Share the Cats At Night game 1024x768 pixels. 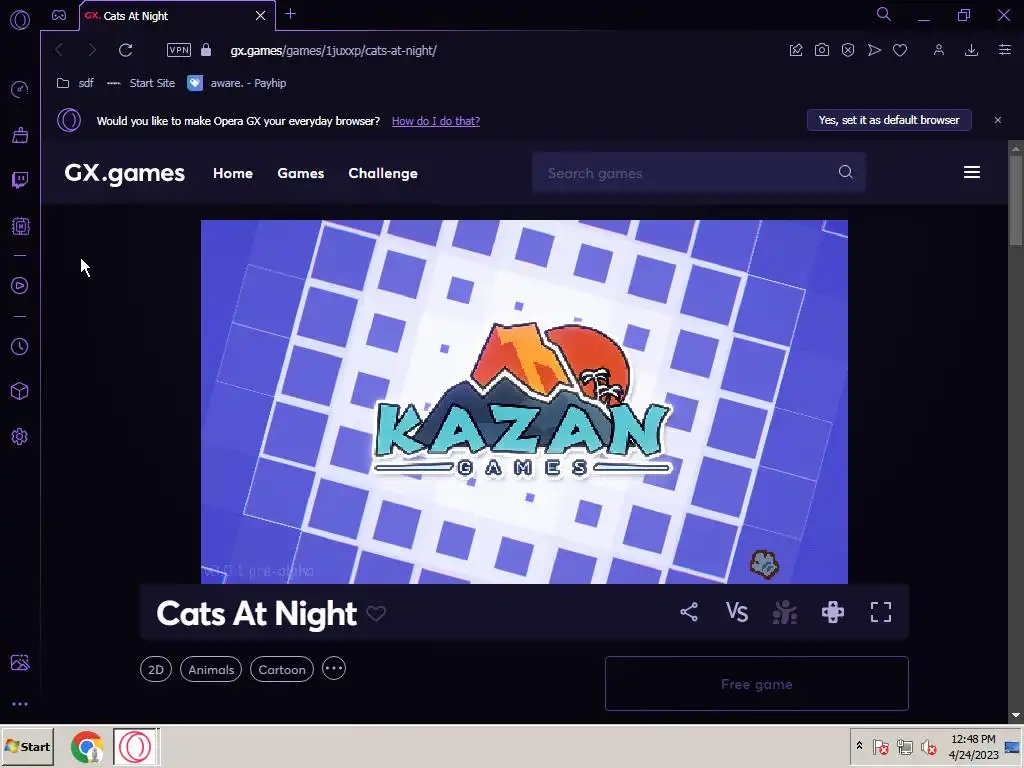tap(688, 612)
